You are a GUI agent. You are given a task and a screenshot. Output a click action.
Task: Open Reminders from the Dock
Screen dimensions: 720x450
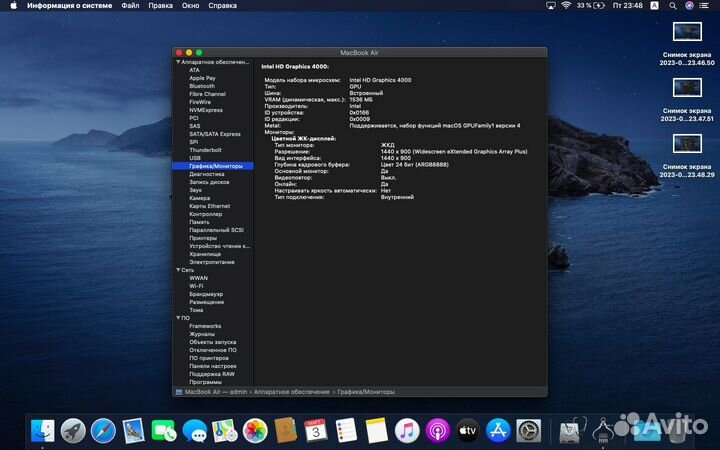click(x=346, y=431)
